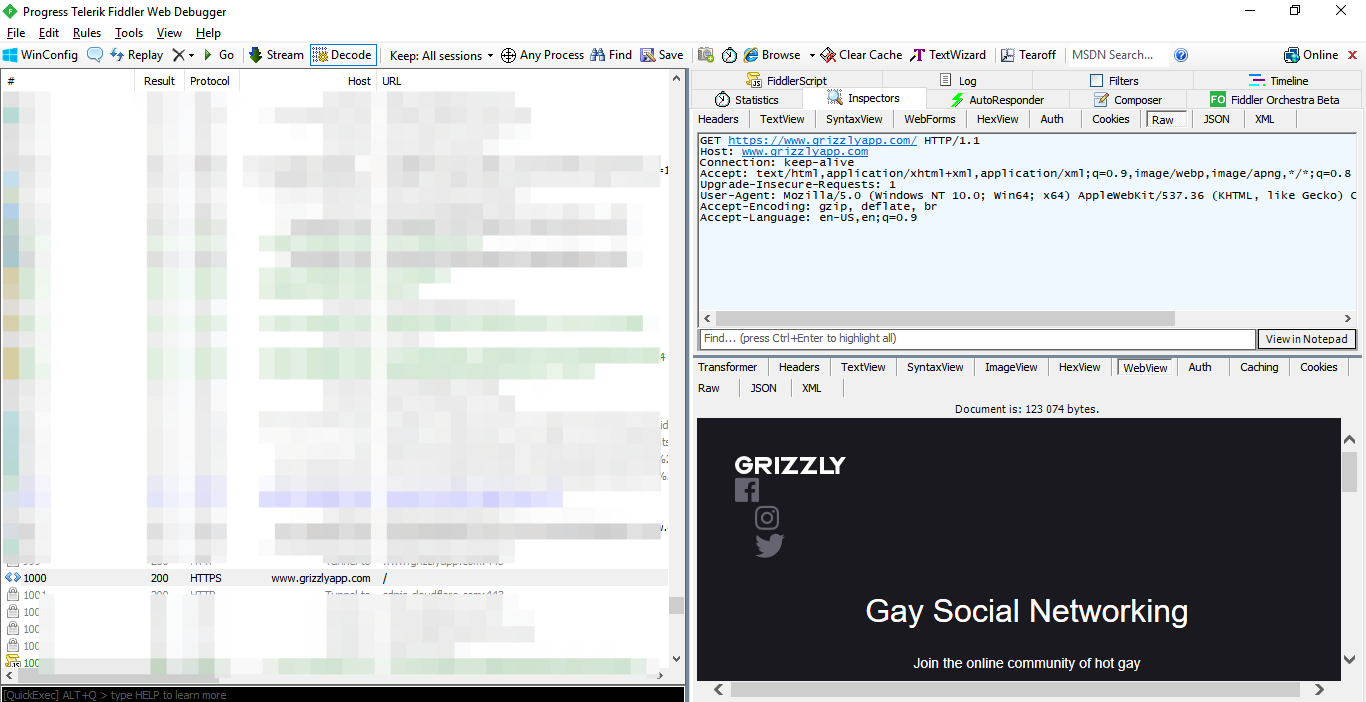Click the Twitter bird icon in the WebView
Viewport: 1366px width, 702px height.
click(x=770, y=546)
